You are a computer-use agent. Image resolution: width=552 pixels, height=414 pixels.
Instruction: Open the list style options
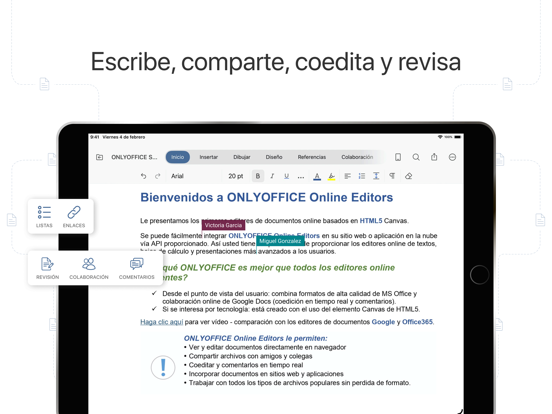point(362,176)
